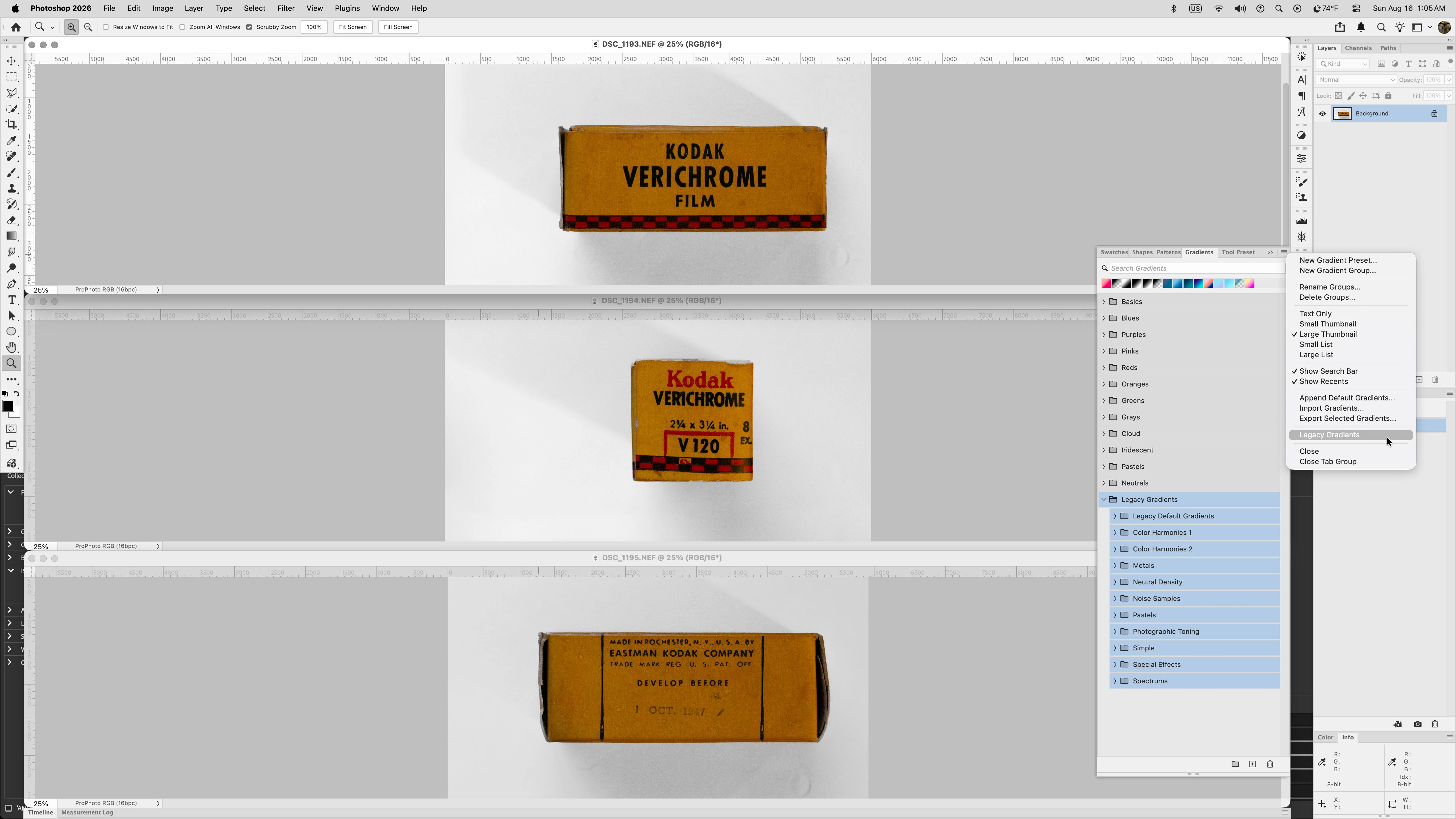Toggle Show Search Bar menu option
This screenshot has width=1456, height=819.
[x=1351, y=371]
